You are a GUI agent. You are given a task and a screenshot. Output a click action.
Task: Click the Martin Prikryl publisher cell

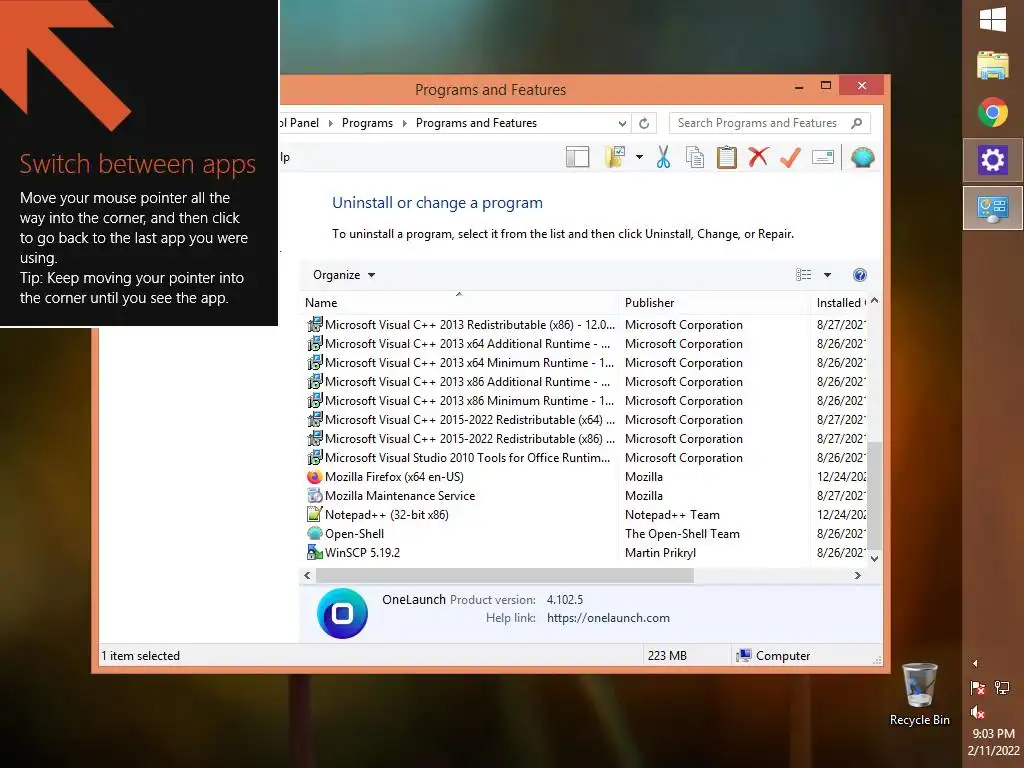pyautogui.click(x=660, y=552)
